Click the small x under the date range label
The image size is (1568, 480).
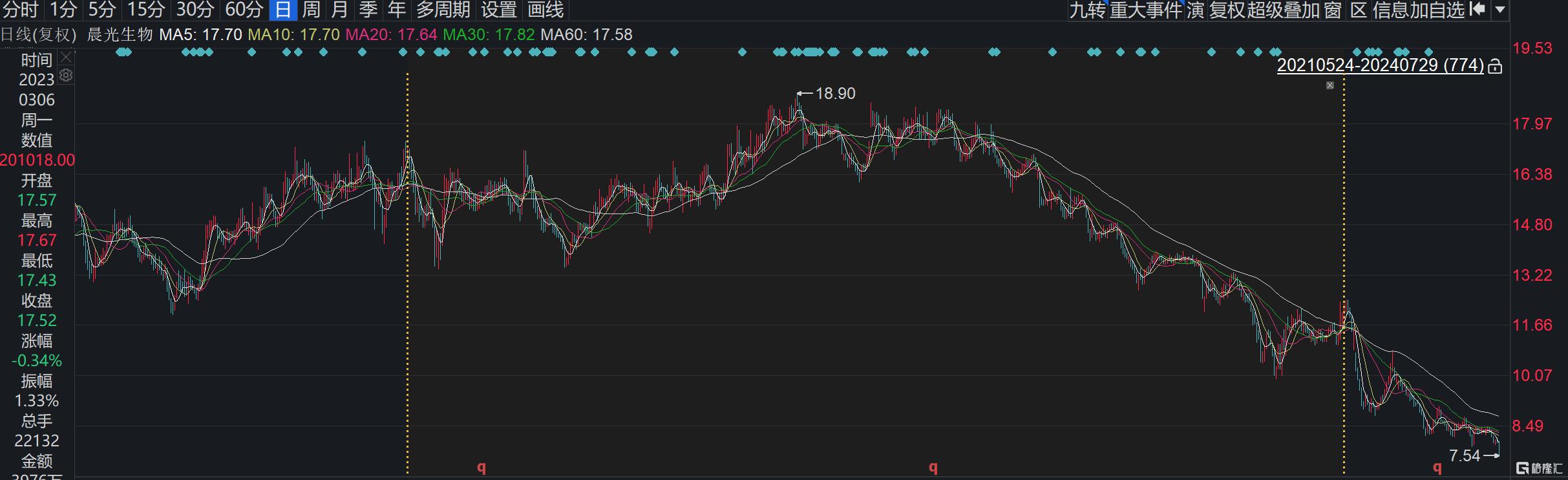click(x=1330, y=85)
